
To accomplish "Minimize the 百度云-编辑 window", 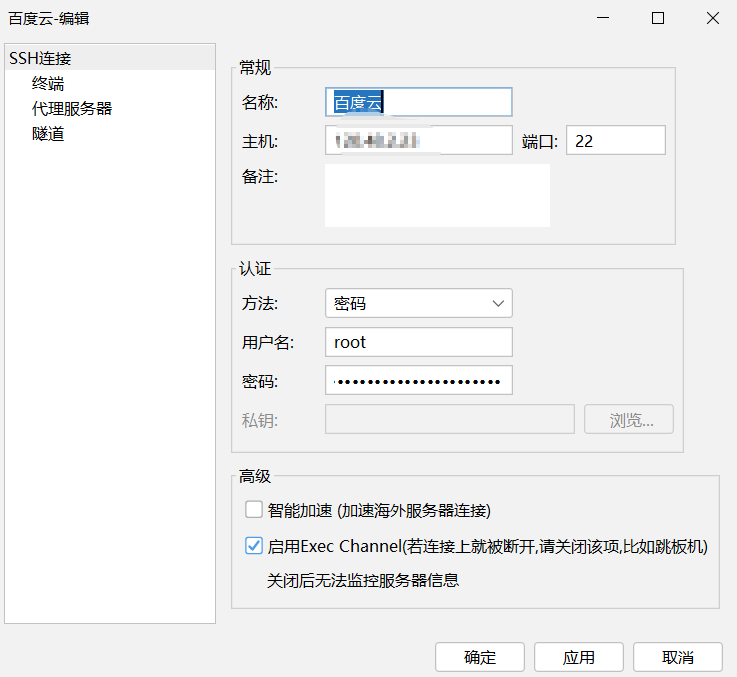I will [603, 18].
